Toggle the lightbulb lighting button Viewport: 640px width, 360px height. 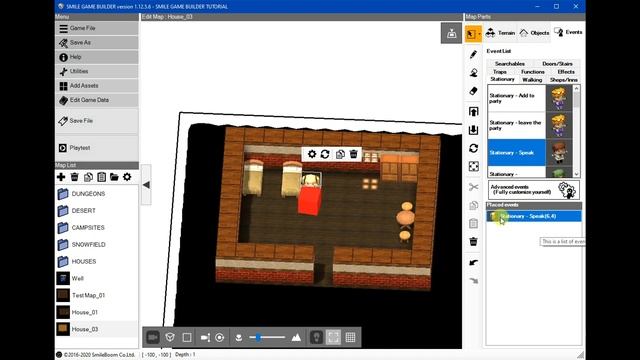pos(316,337)
